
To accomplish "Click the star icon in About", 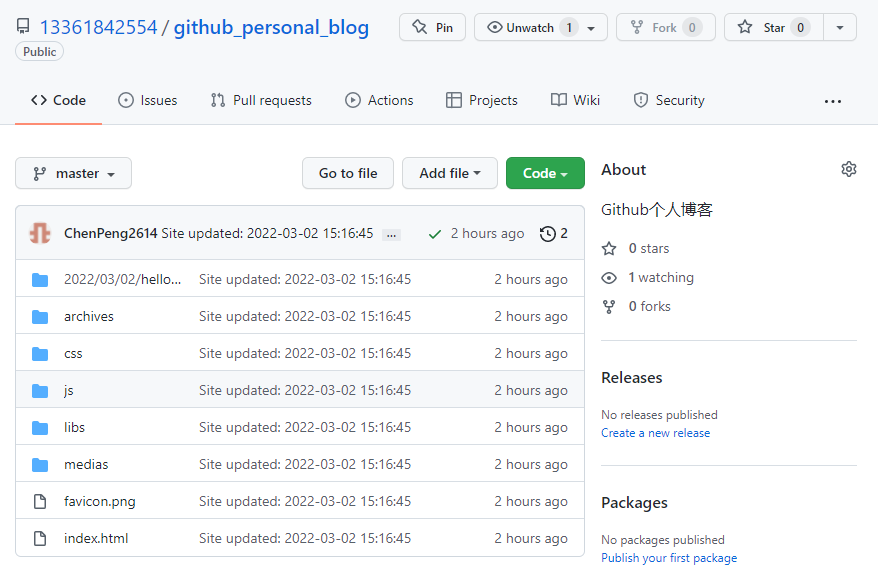I will click(x=609, y=249).
